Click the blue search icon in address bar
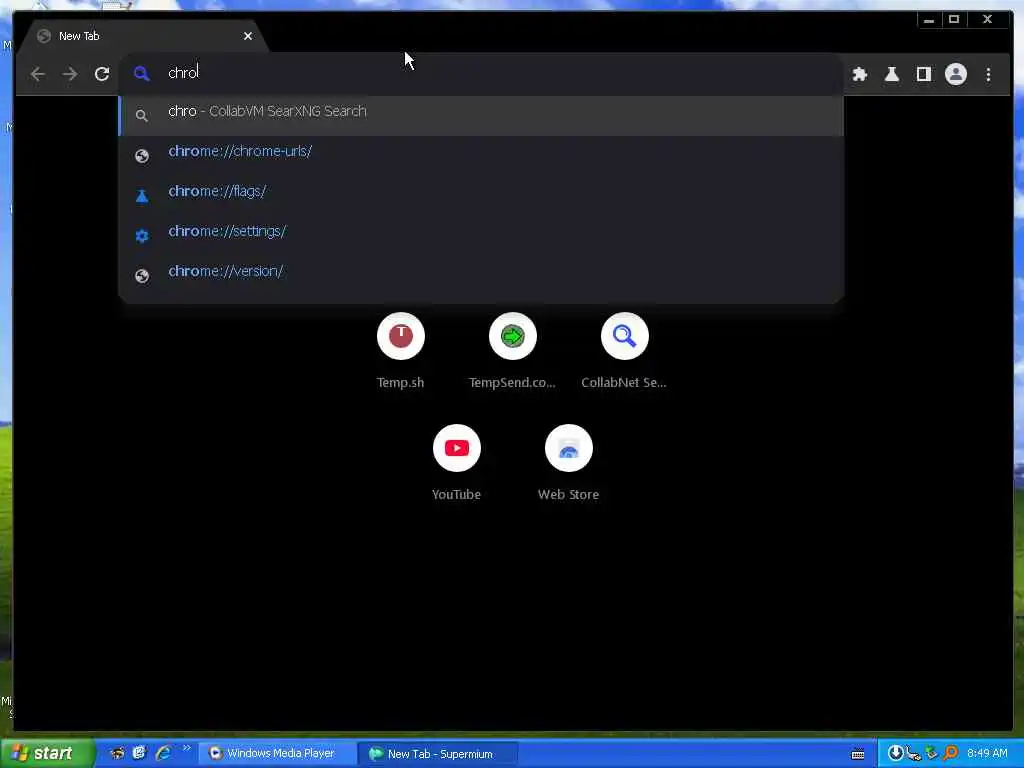Image resolution: width=1024 pixels, height=768 pixels. 142,73
